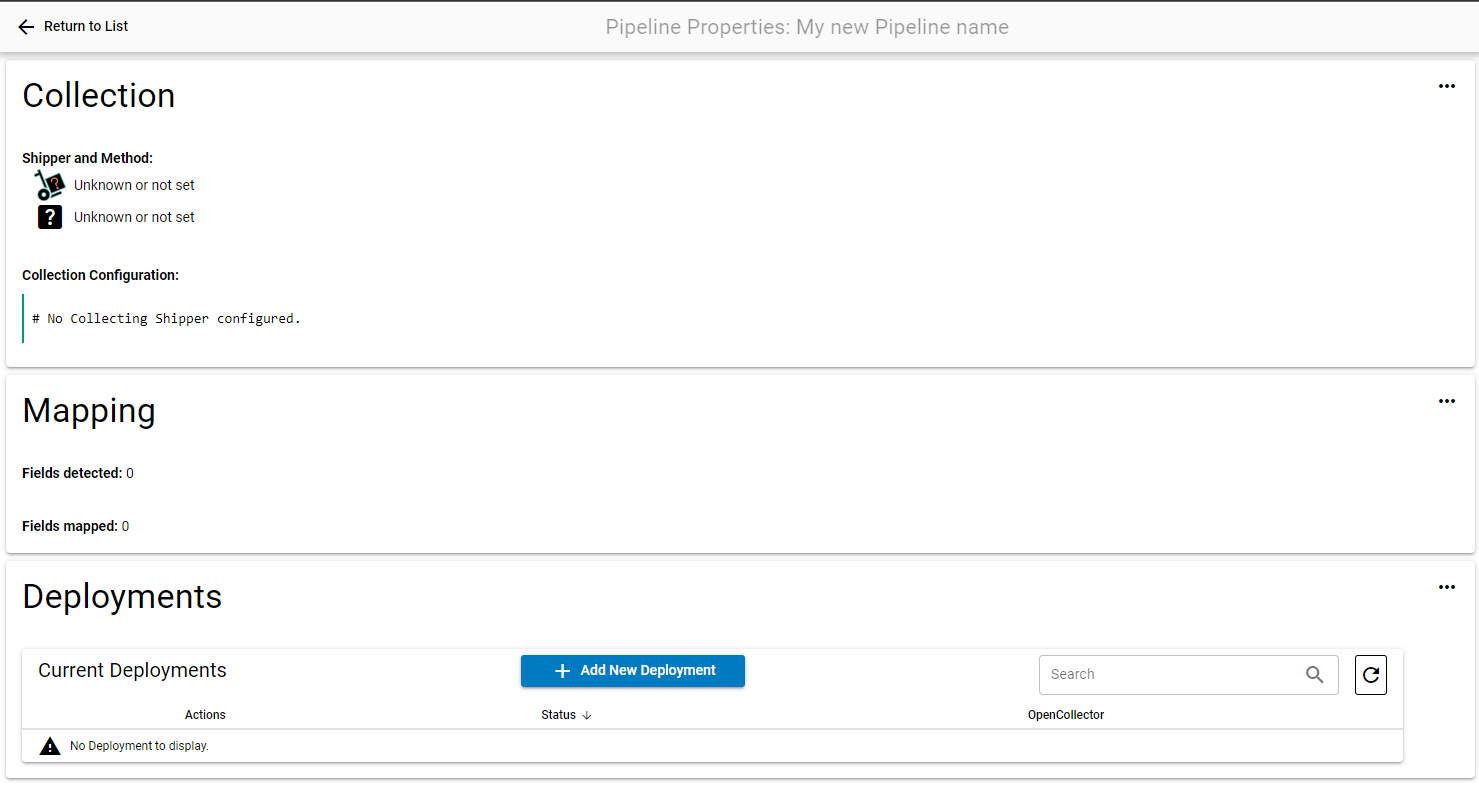Expand the Deployments section three-dot menu
This screenshot has width=1479, height=786.
[1446, 587]
